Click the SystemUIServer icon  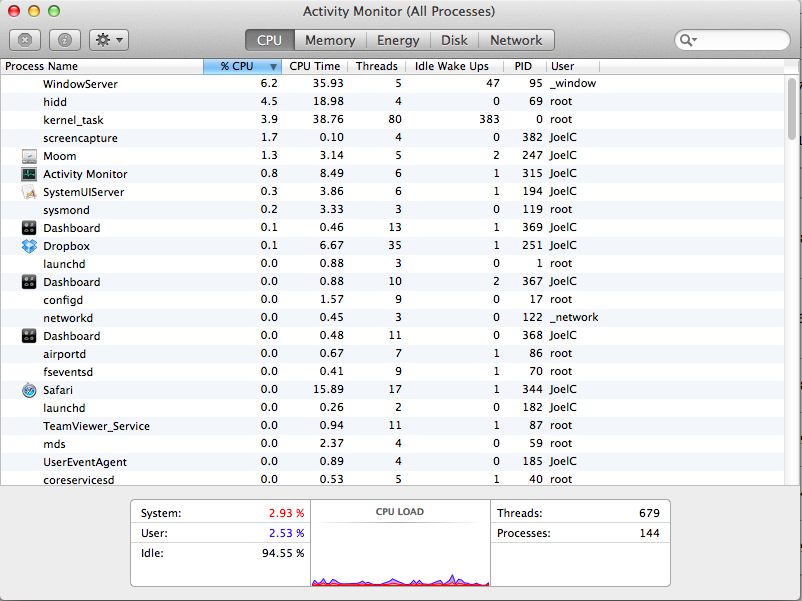(x=29, y=192)
